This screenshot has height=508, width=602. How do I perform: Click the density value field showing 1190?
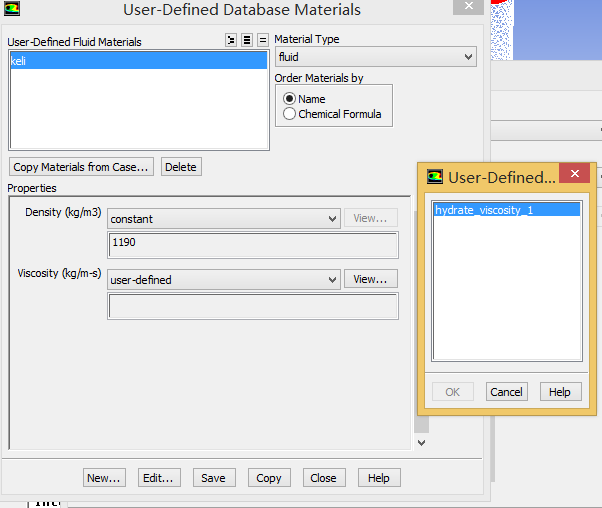click(253, 245)
